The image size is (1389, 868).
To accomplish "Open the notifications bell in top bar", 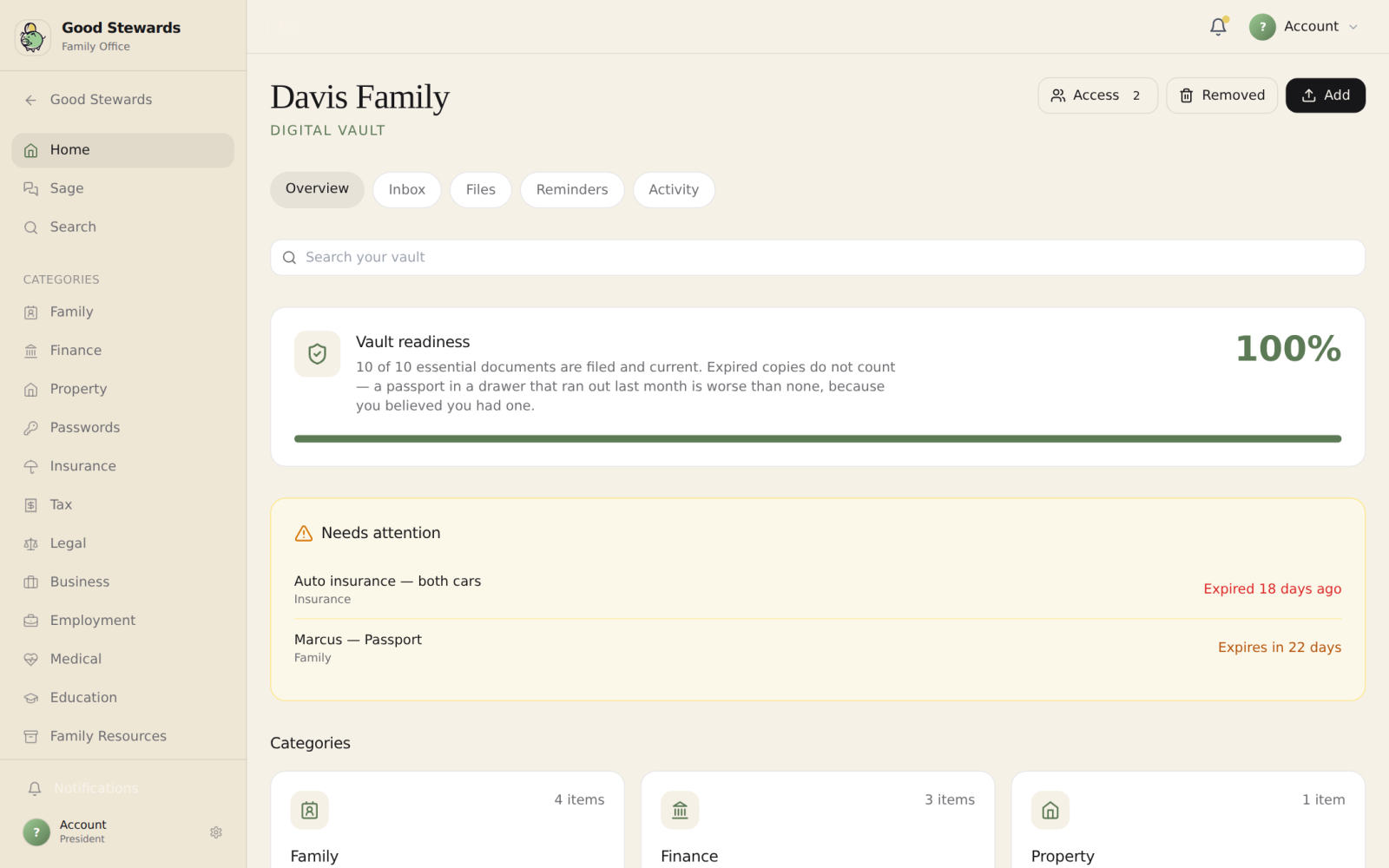I will pos(1218,27).
